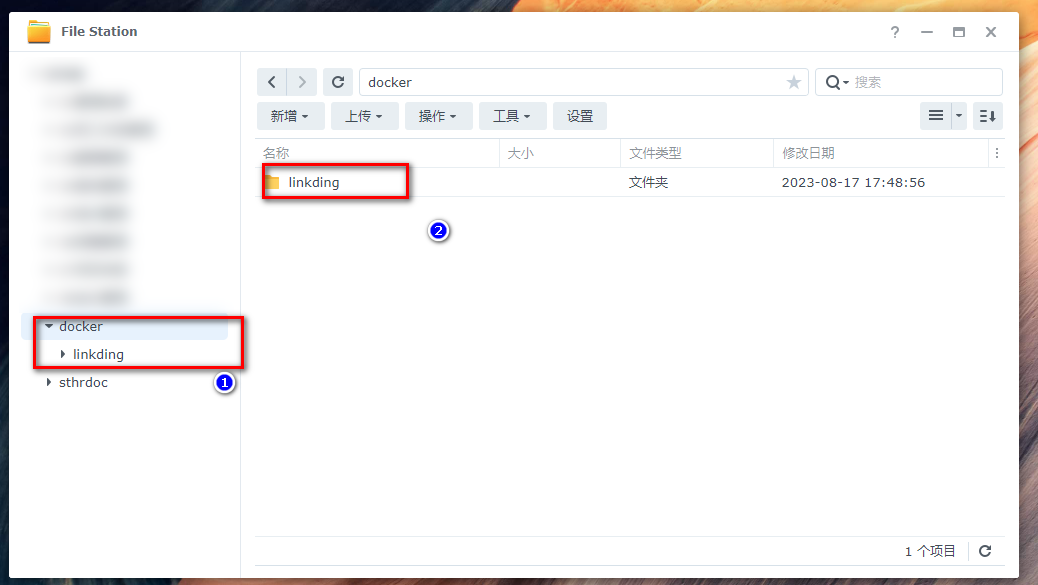Open the sort order options icon
1038x585 pixels.
coord(987,116)
